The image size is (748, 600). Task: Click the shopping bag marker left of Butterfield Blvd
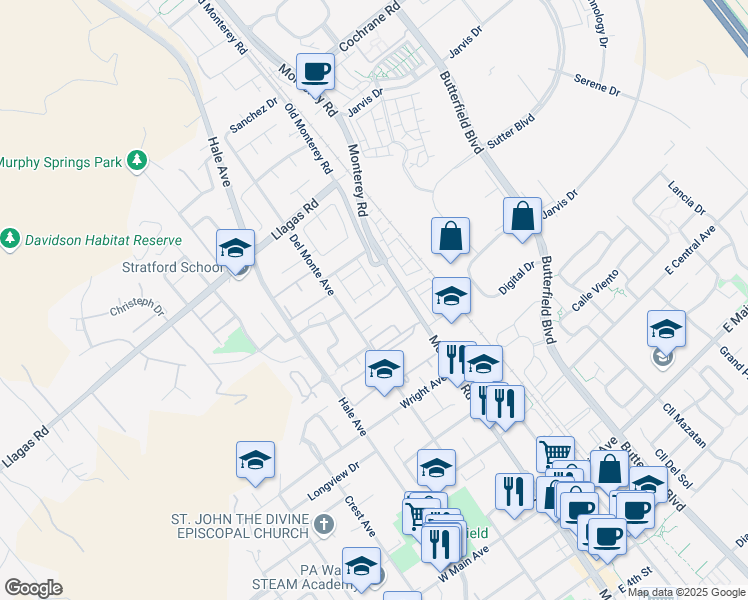(451, 237)
